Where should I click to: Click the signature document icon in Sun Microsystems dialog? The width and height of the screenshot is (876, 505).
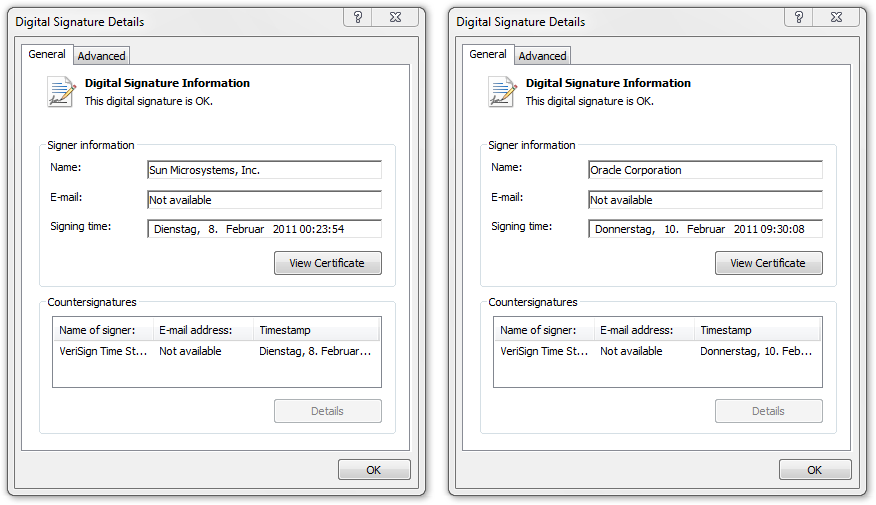pos(61,92)
